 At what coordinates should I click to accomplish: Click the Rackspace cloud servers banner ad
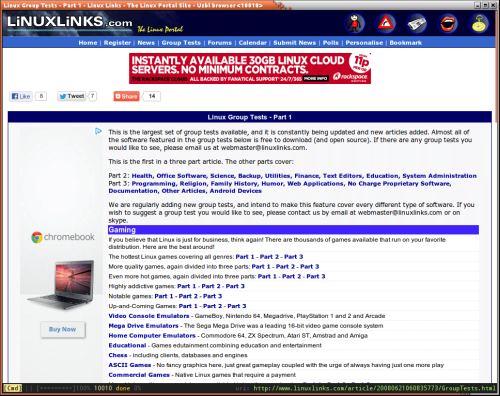click(250, 68)
